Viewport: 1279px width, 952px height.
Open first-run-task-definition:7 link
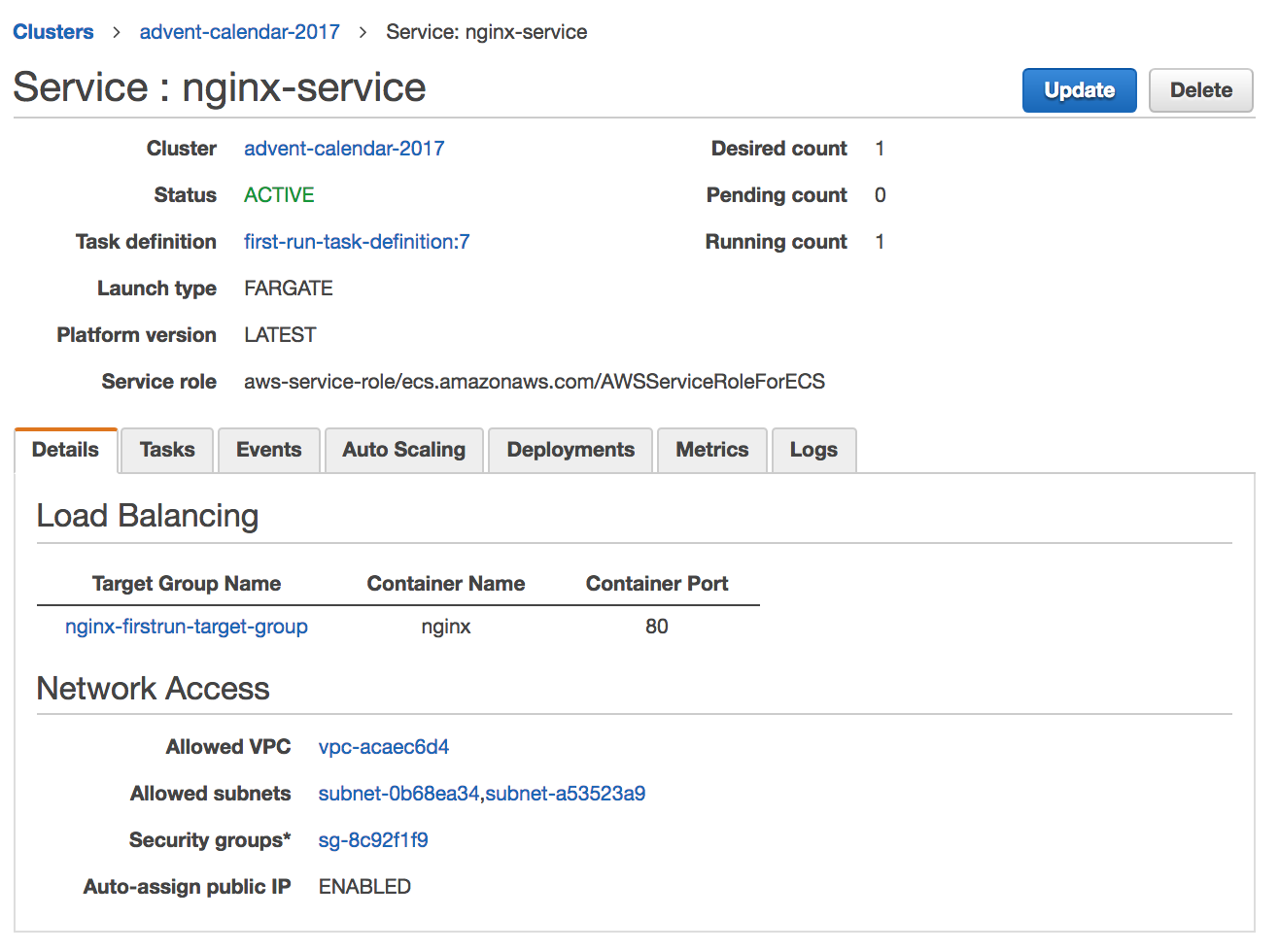tap(357, 242)
